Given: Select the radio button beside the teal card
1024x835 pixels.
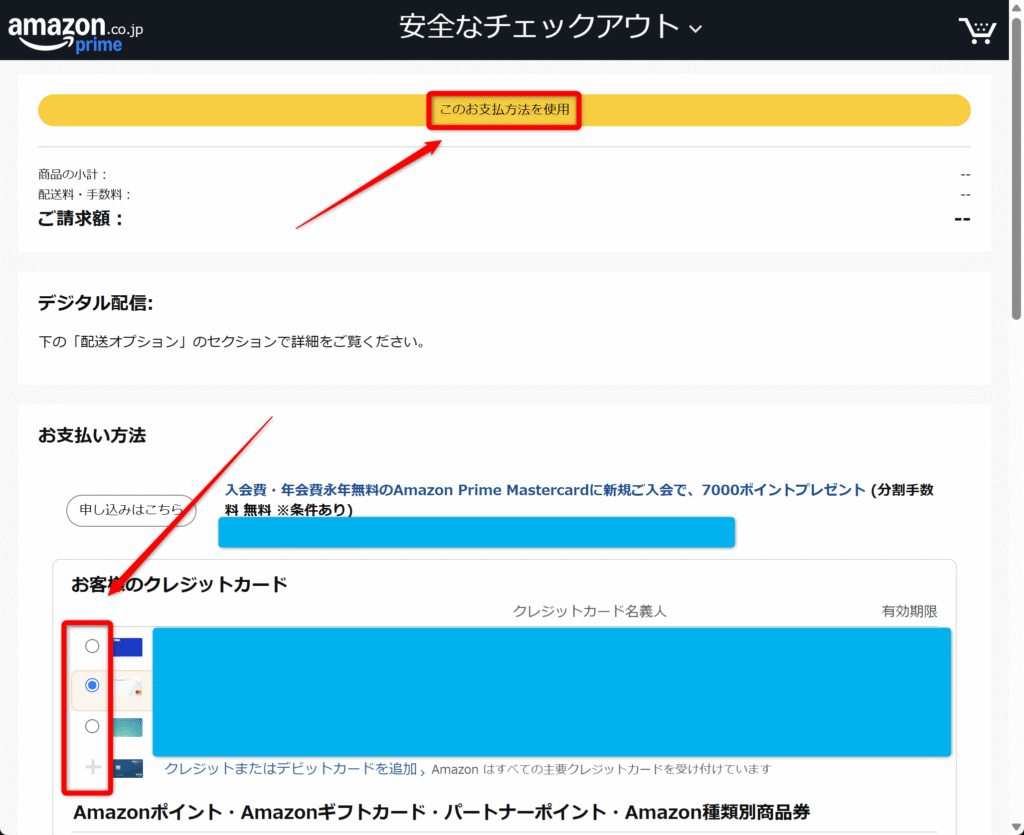Looking at the screenshot, I should pos(92,726).
